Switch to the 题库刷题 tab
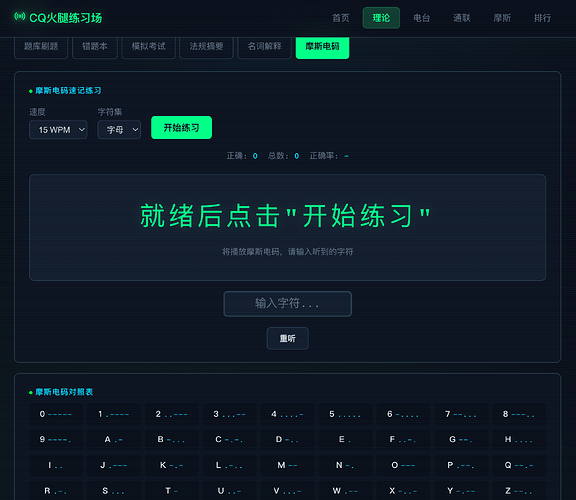The width and height of the screenshot is (576, 500). pos(41,47)
